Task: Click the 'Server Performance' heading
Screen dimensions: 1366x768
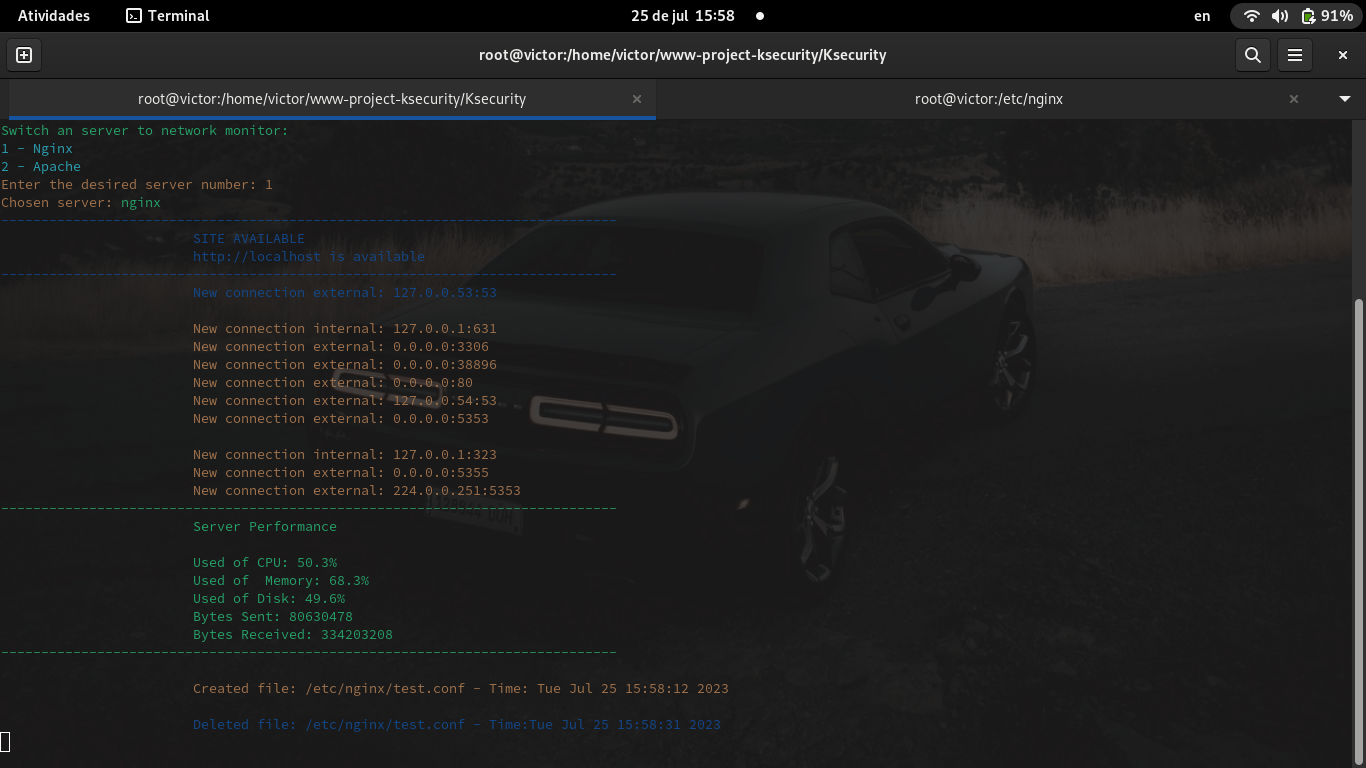Action: click(x=265, y=527)
